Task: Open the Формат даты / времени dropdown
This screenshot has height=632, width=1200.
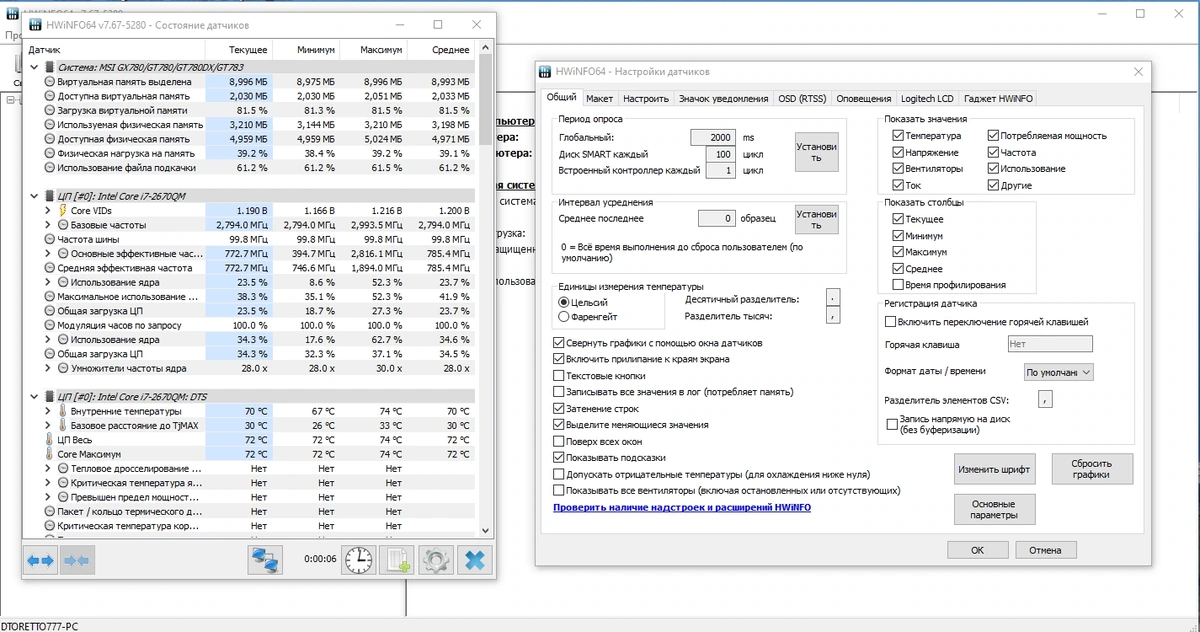Action: pyautogui.click(x=1059, y=372)
